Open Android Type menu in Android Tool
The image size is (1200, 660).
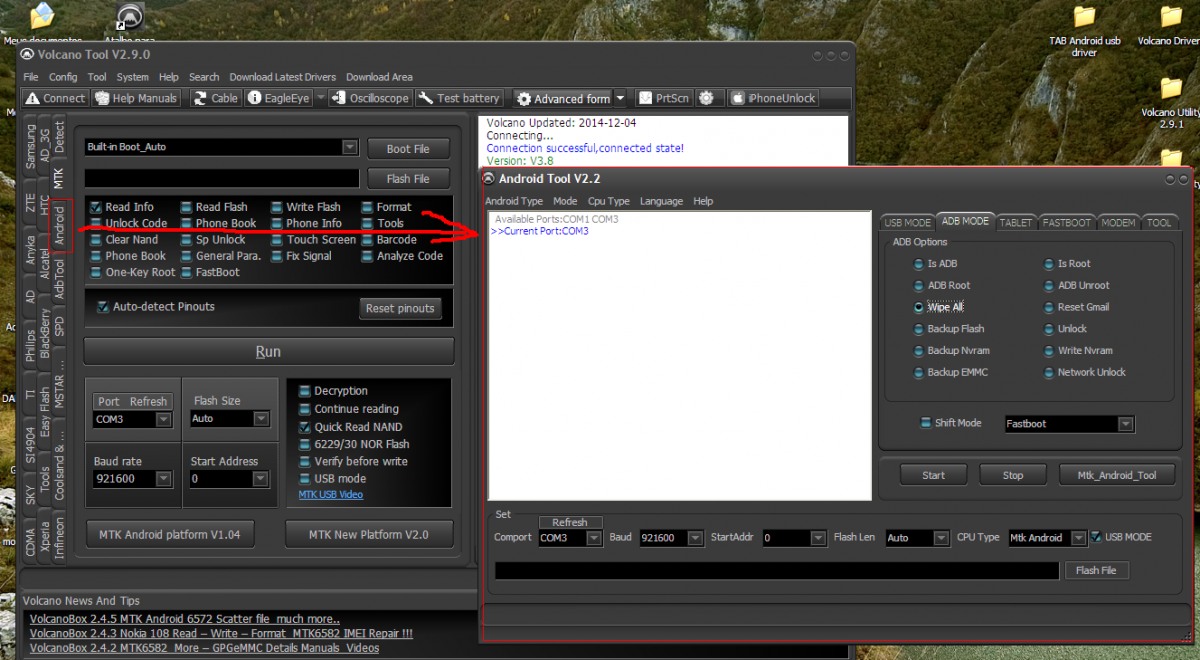(x=514, y=201)
